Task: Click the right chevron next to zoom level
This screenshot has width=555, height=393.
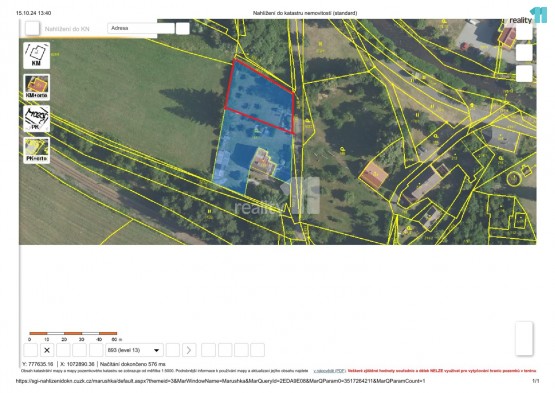Action: [189, 350]
